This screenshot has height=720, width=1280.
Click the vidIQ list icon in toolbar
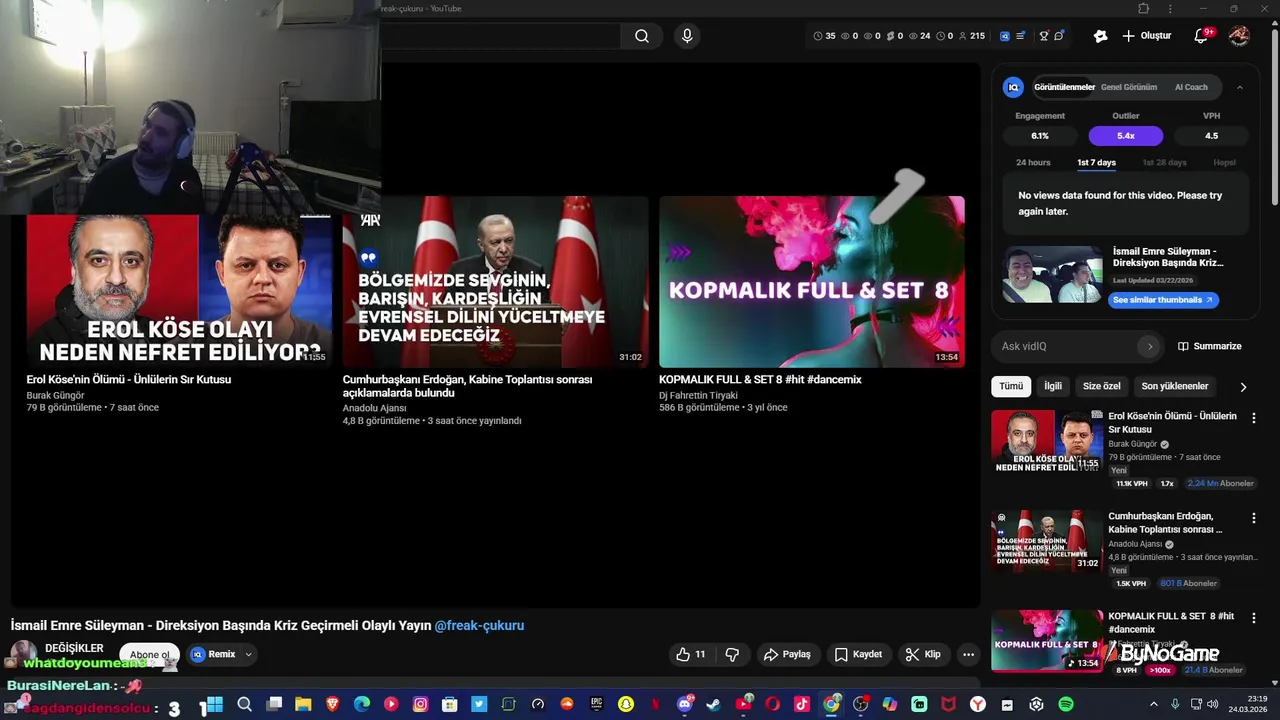tap(1021, 36)
